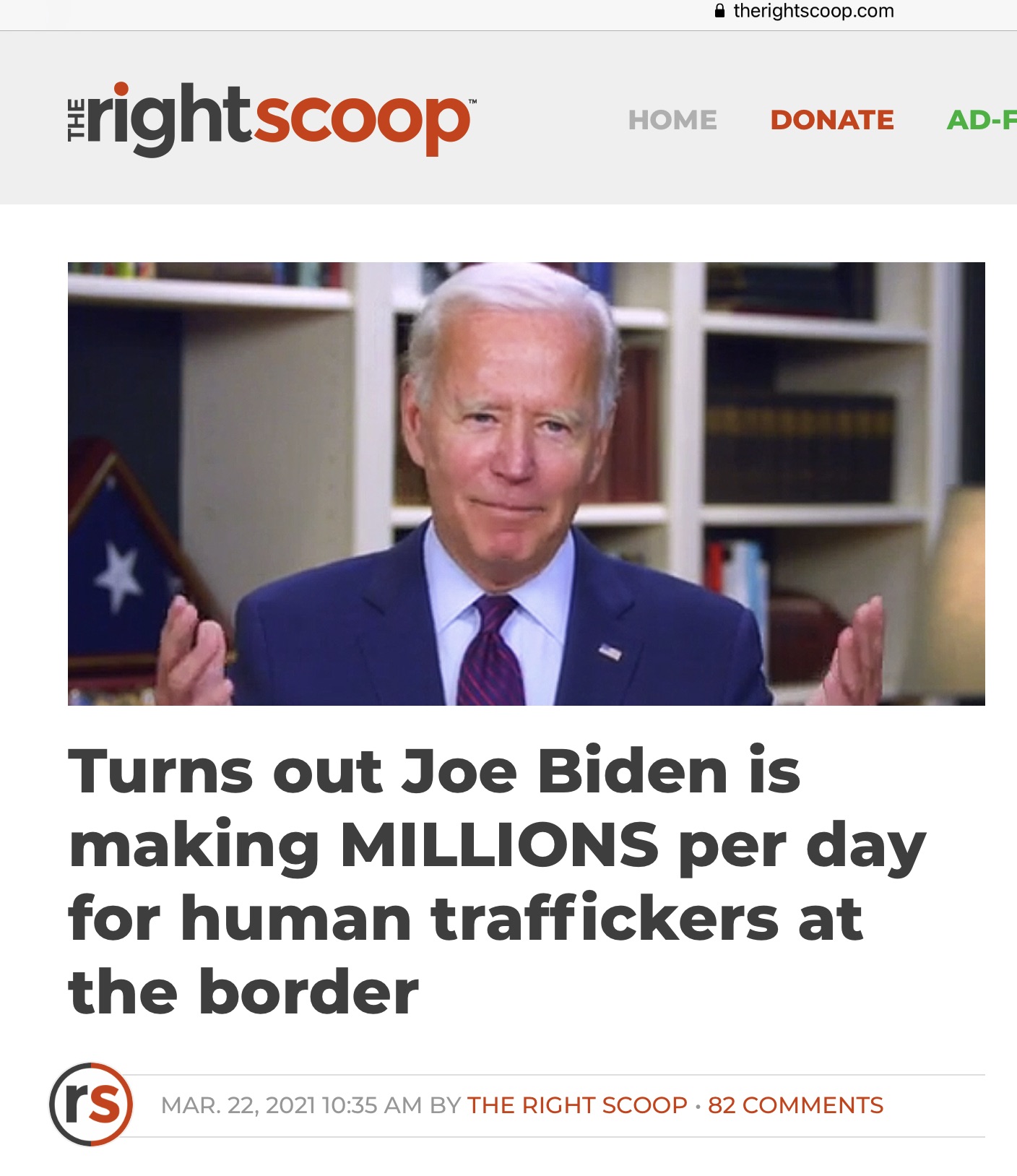Click the round 'rs' author avatar icon
This screenshot has width=1017, height=1176.
91,1104
